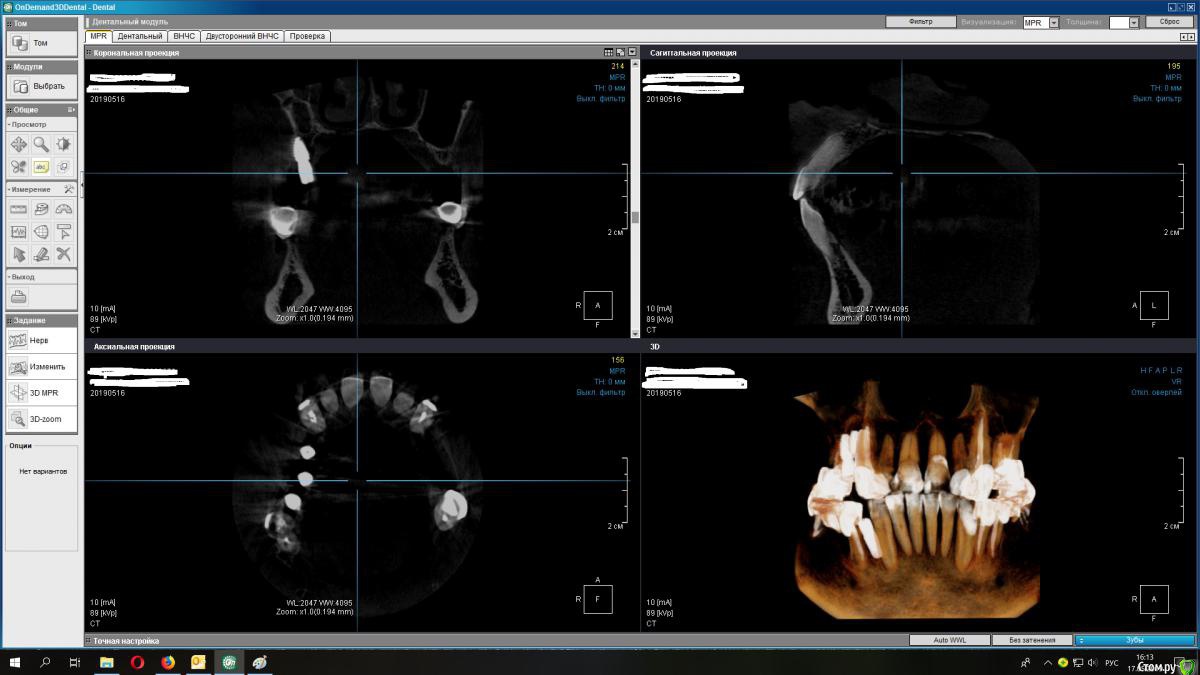This screenshot has height=675, width=1200.
Task: Toggle the layout grid icon in coronal header
Action: click(609, 52)
